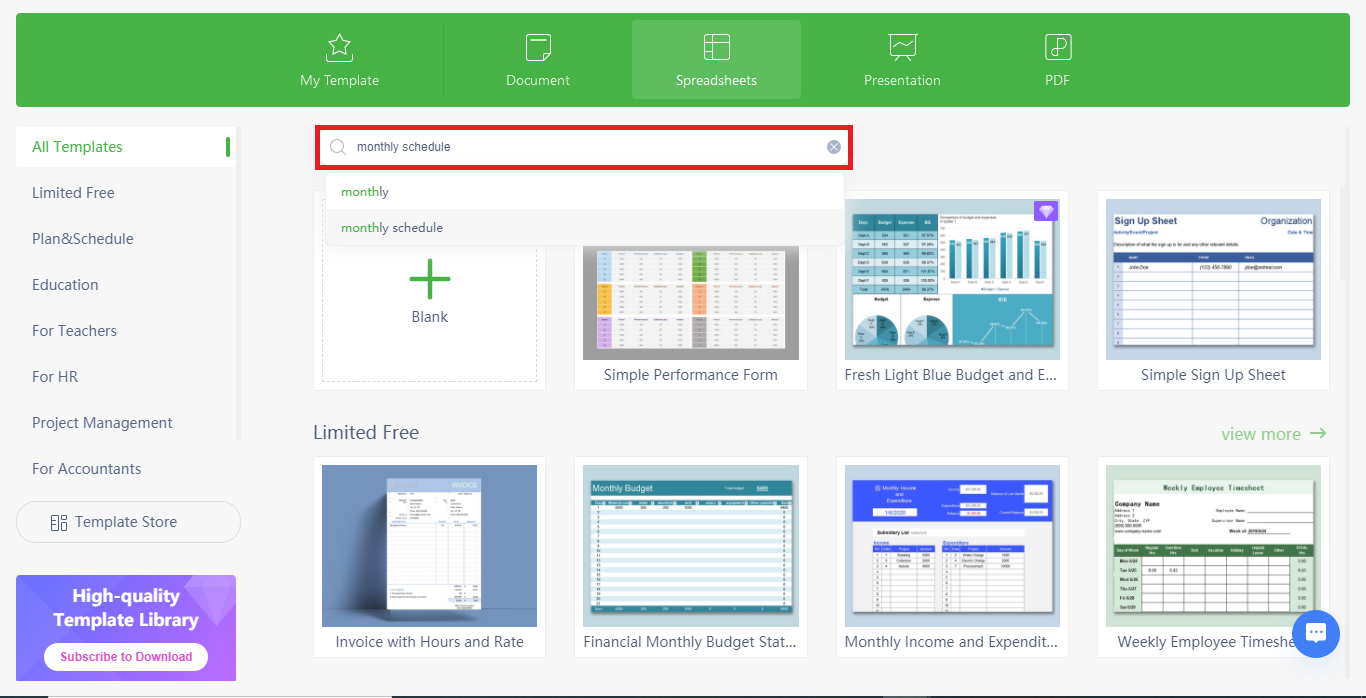Open Weekly Employee Timesheet thumbnail
Viewport: 1366px width, 698px height.
tap(1213, 546)
